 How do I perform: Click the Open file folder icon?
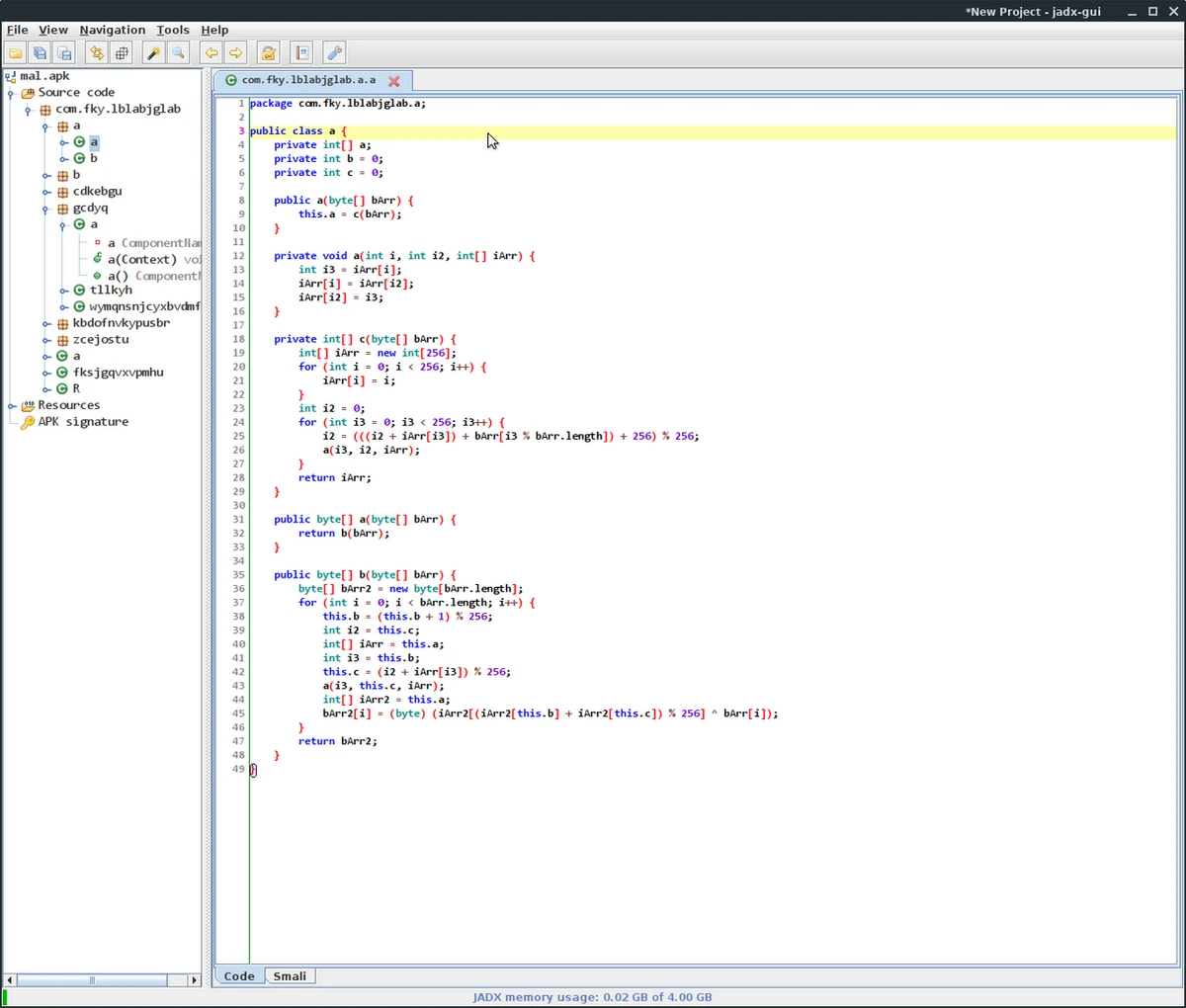click(x=16, y=53)
